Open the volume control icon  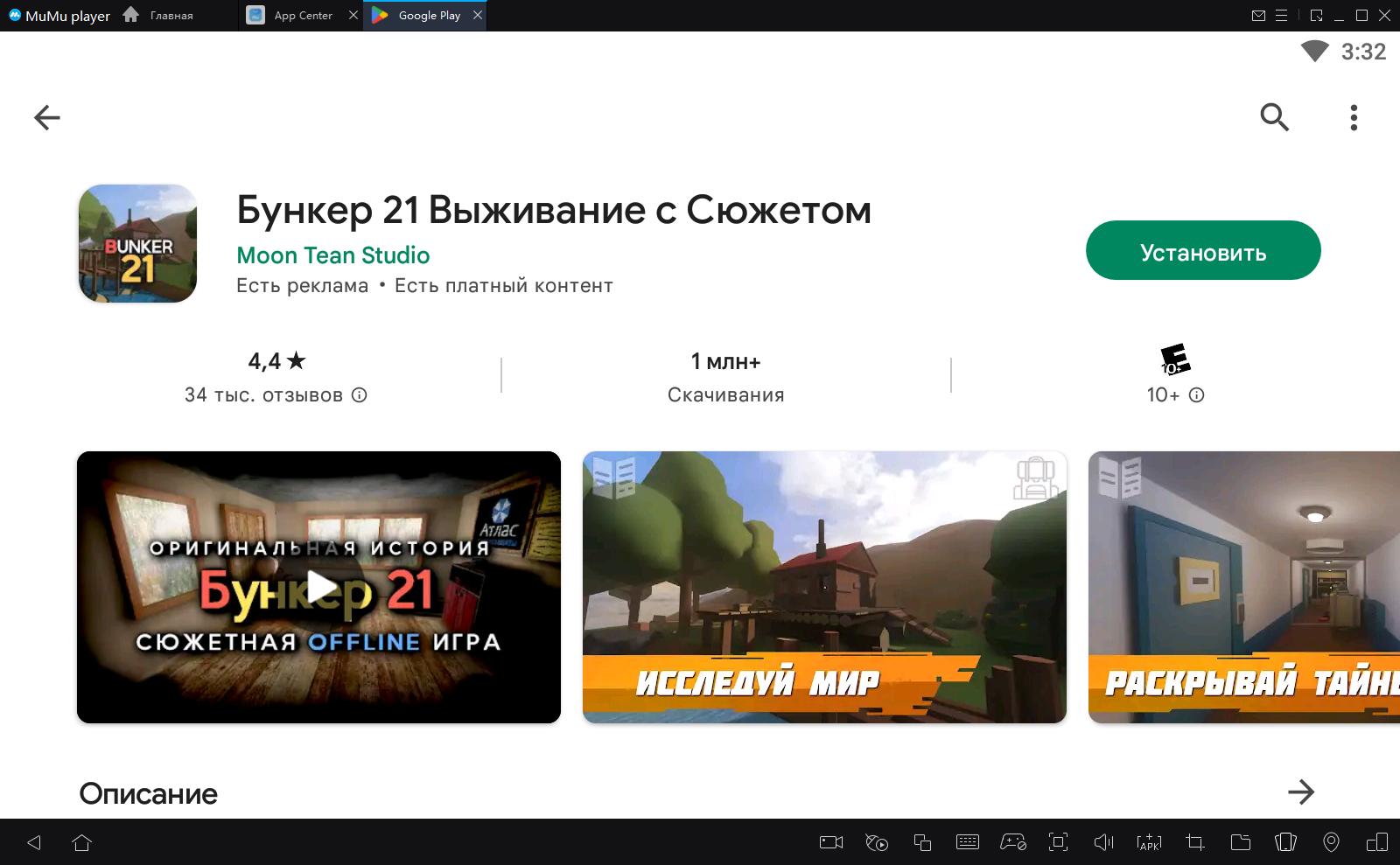pyautogui.click(x=1103, y=842)
